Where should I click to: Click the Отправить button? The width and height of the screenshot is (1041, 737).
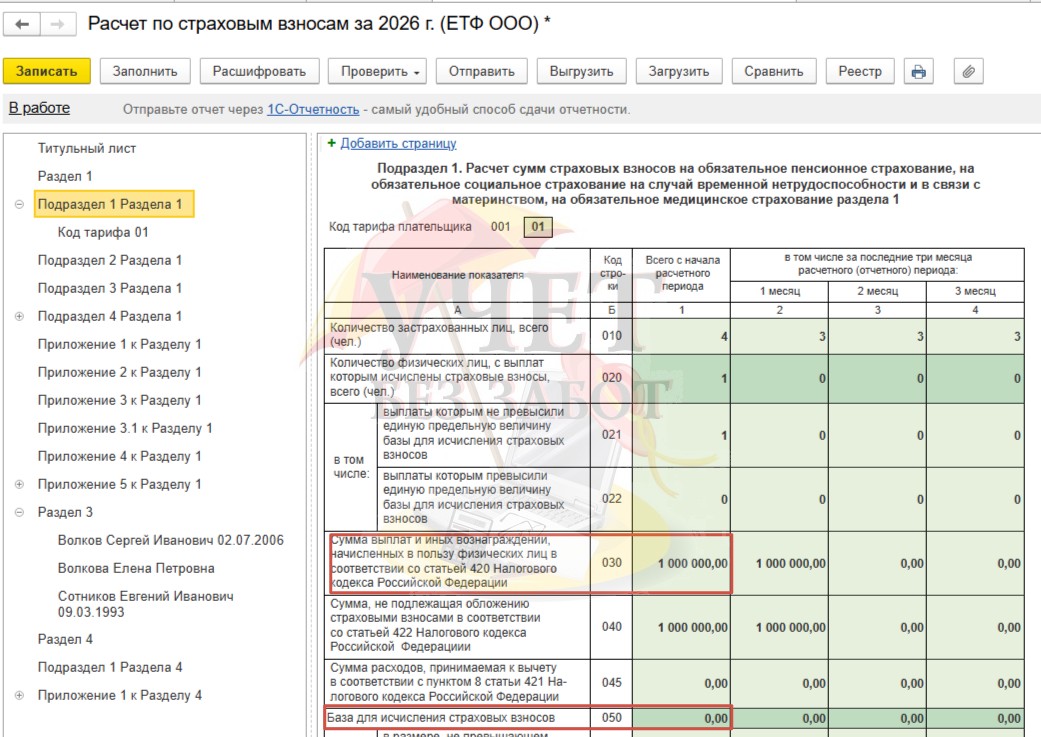pos(481,71)
